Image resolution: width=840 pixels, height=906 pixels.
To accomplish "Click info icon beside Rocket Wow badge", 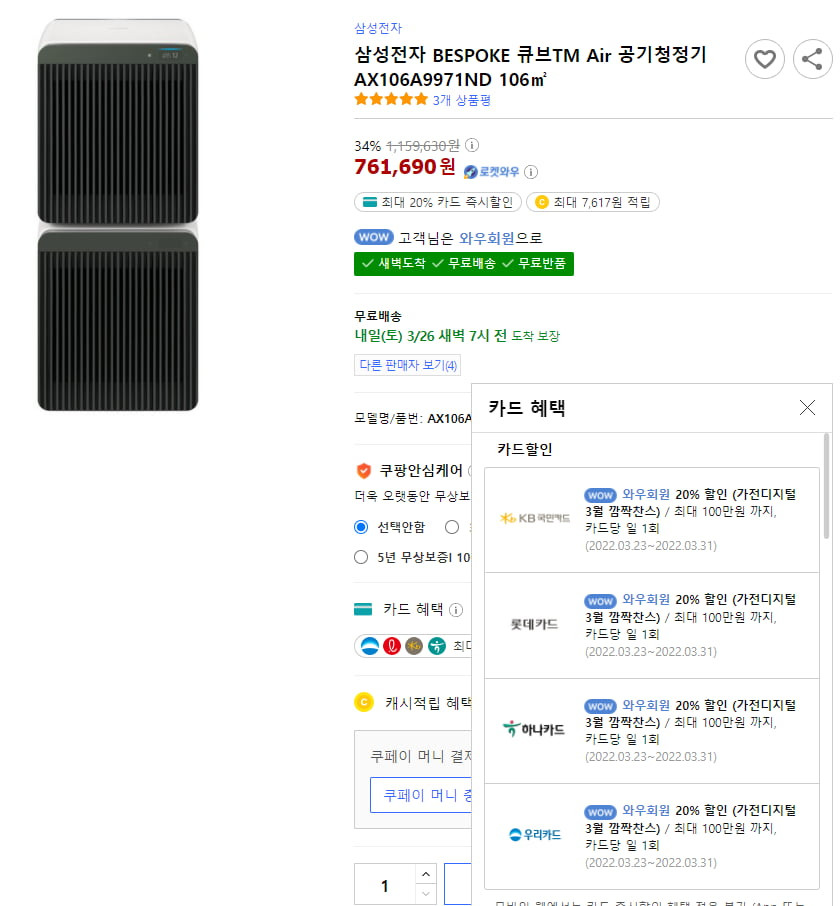I will tap(531, 172).
